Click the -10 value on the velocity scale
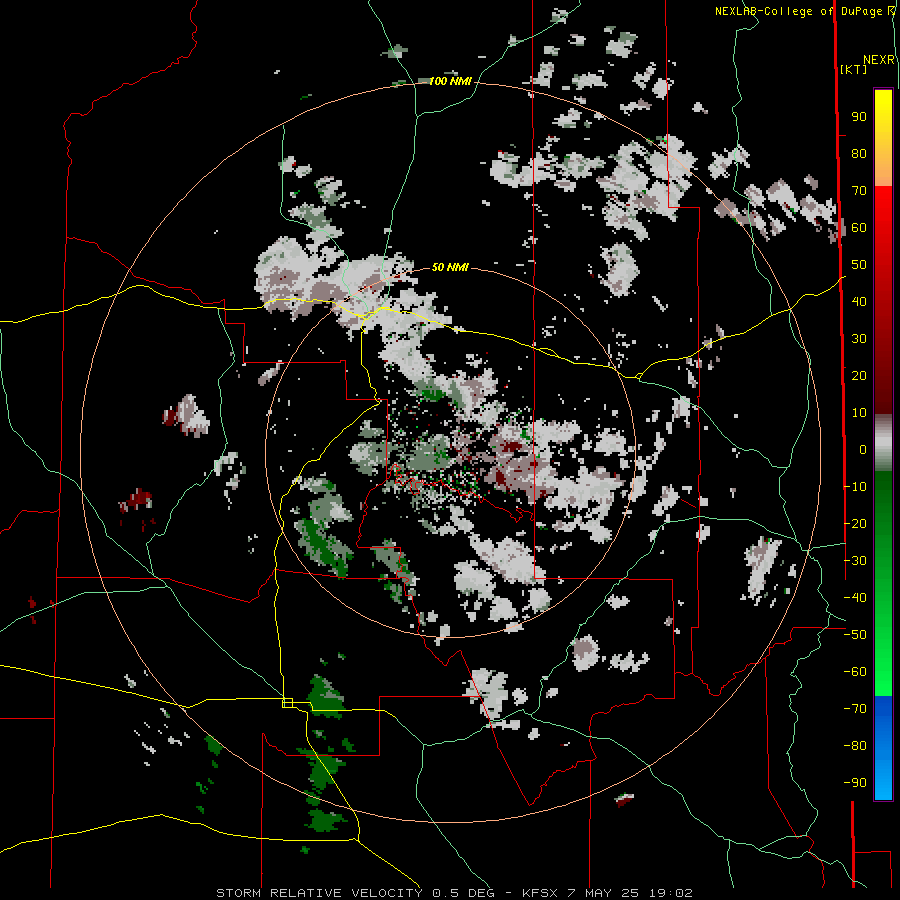This screenshot has width=900, height=900. [855, 487]
